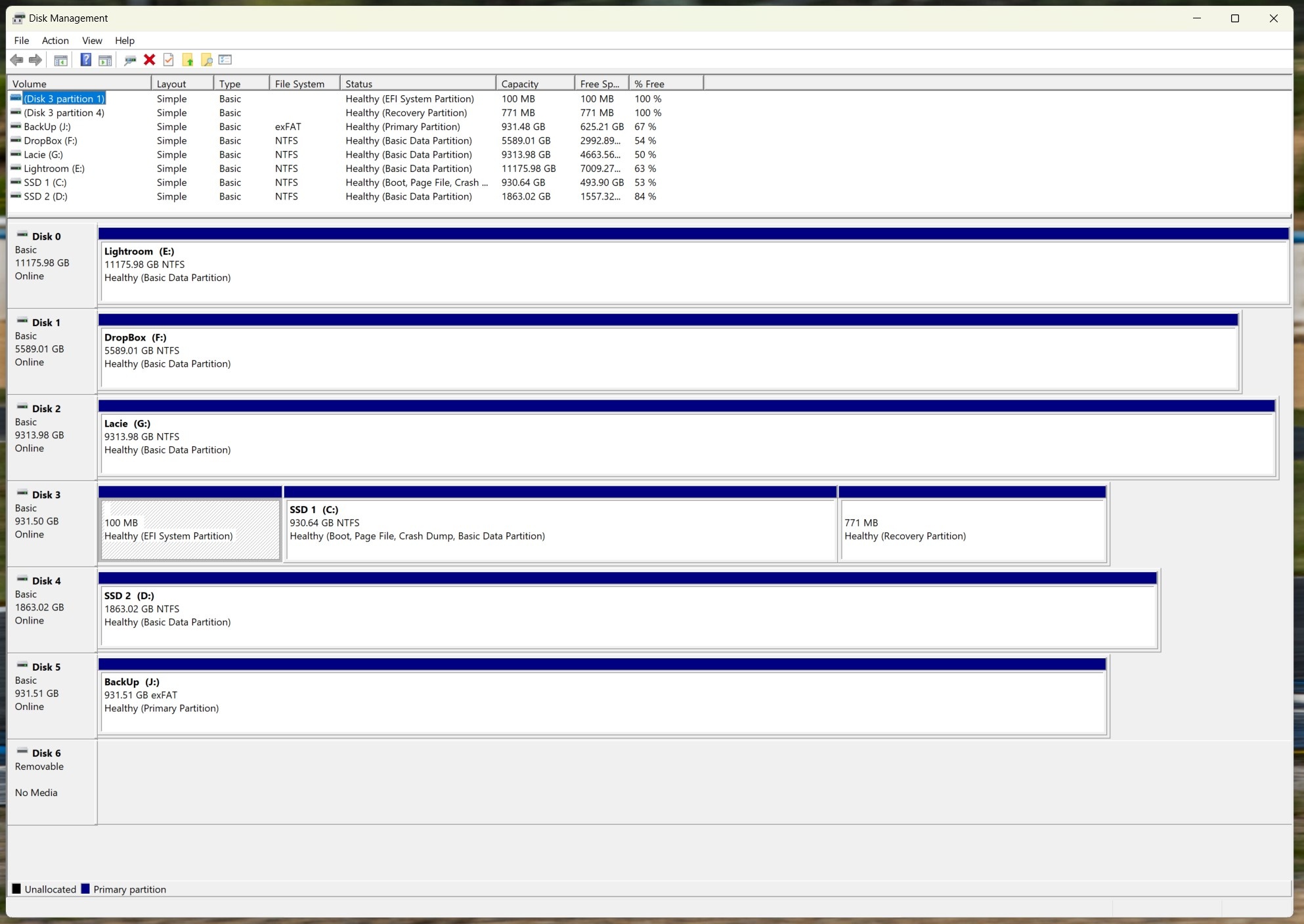Screen dimensions: 1304x924
Task: Open the Show/Hide Console Tree icon
Action: pos(60,60)
